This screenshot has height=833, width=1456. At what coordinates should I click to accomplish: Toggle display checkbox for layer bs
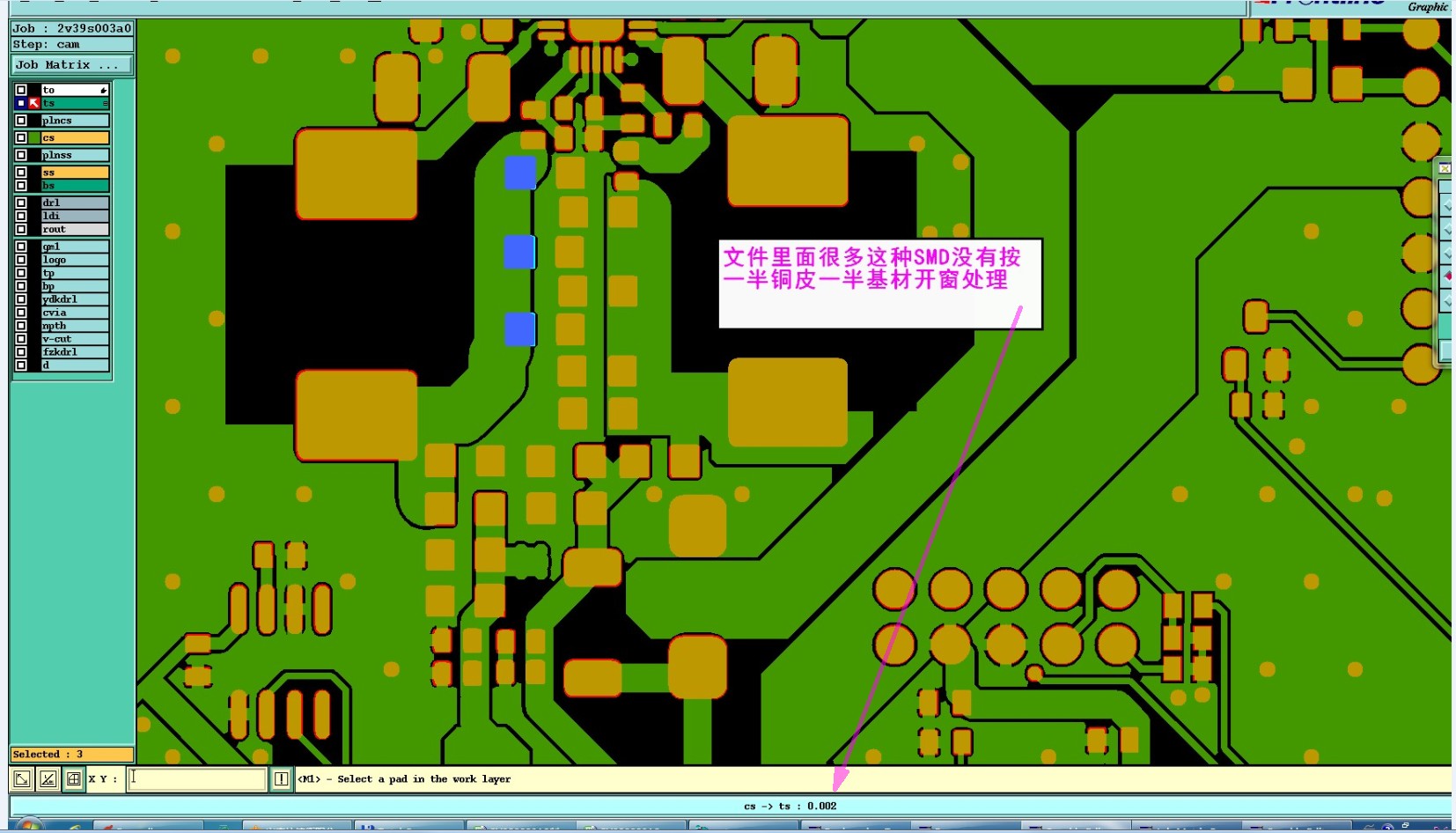[x=21, y=186]
